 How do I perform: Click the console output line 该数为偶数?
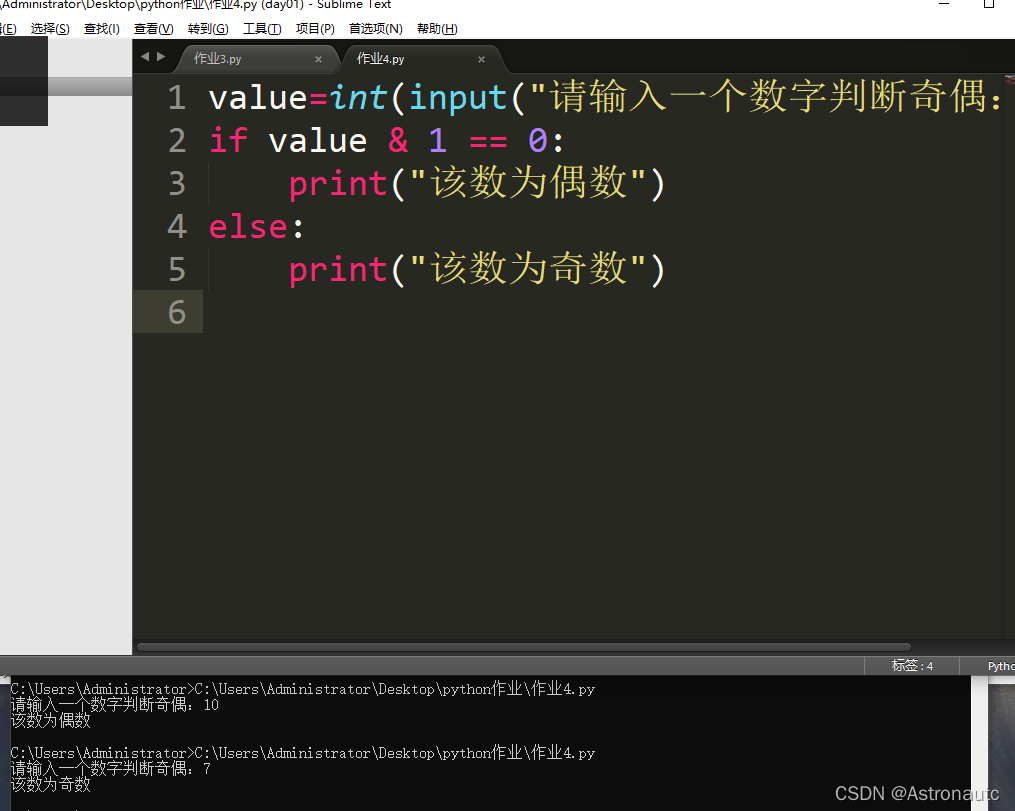pos(50,721)
